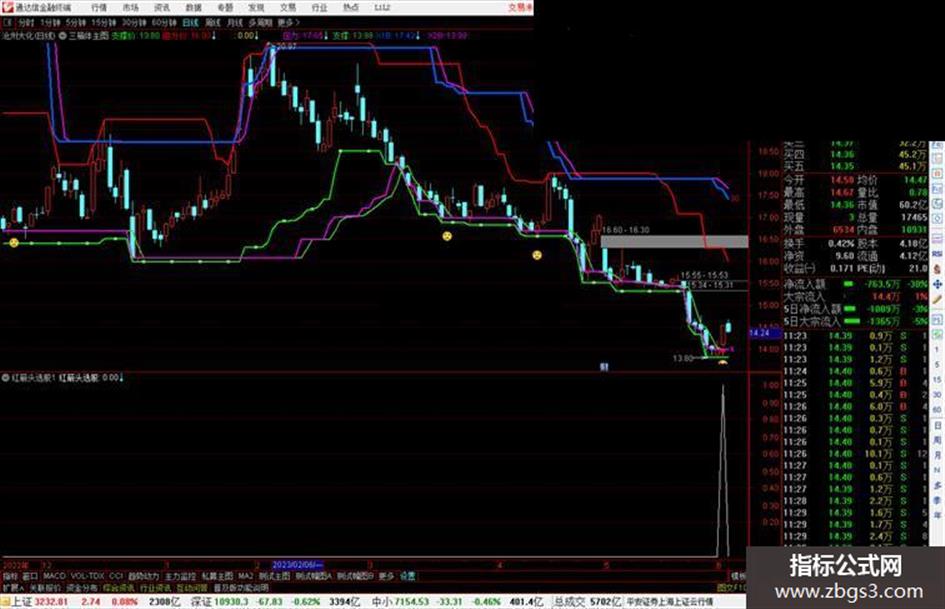
Task: Click the small icon before 上证 in status bar
Action: 5,602
